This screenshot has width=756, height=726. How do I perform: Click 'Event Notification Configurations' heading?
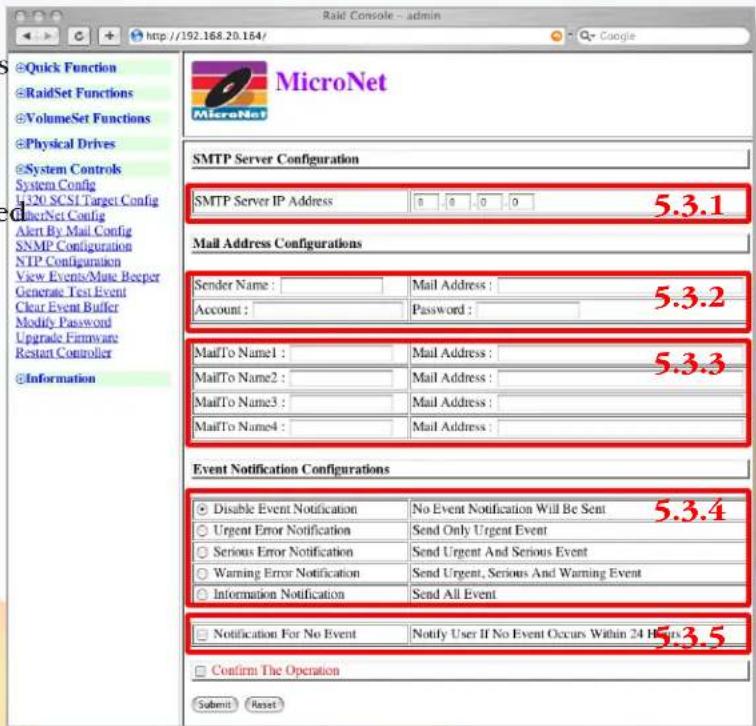point(291,470)
